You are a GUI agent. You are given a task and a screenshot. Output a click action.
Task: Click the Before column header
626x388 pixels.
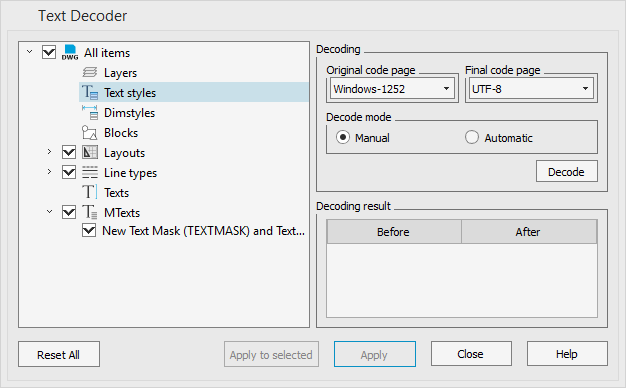click(394, 232)
